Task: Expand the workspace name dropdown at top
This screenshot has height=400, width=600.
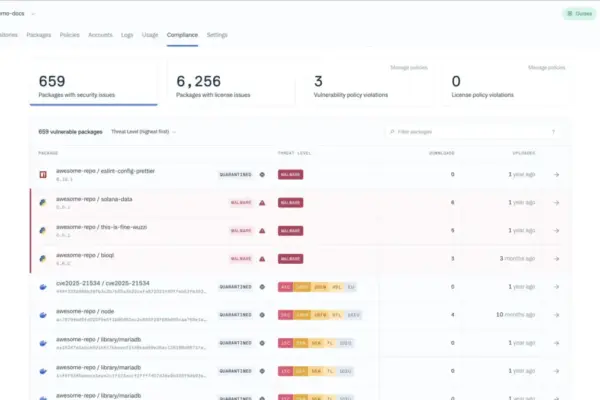Action: click(x=33, y=14)
